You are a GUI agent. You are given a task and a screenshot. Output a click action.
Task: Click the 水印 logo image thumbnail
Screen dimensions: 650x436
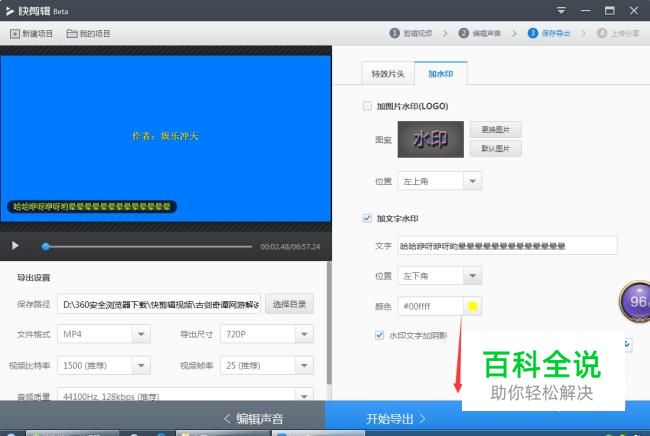pos(431,139)
